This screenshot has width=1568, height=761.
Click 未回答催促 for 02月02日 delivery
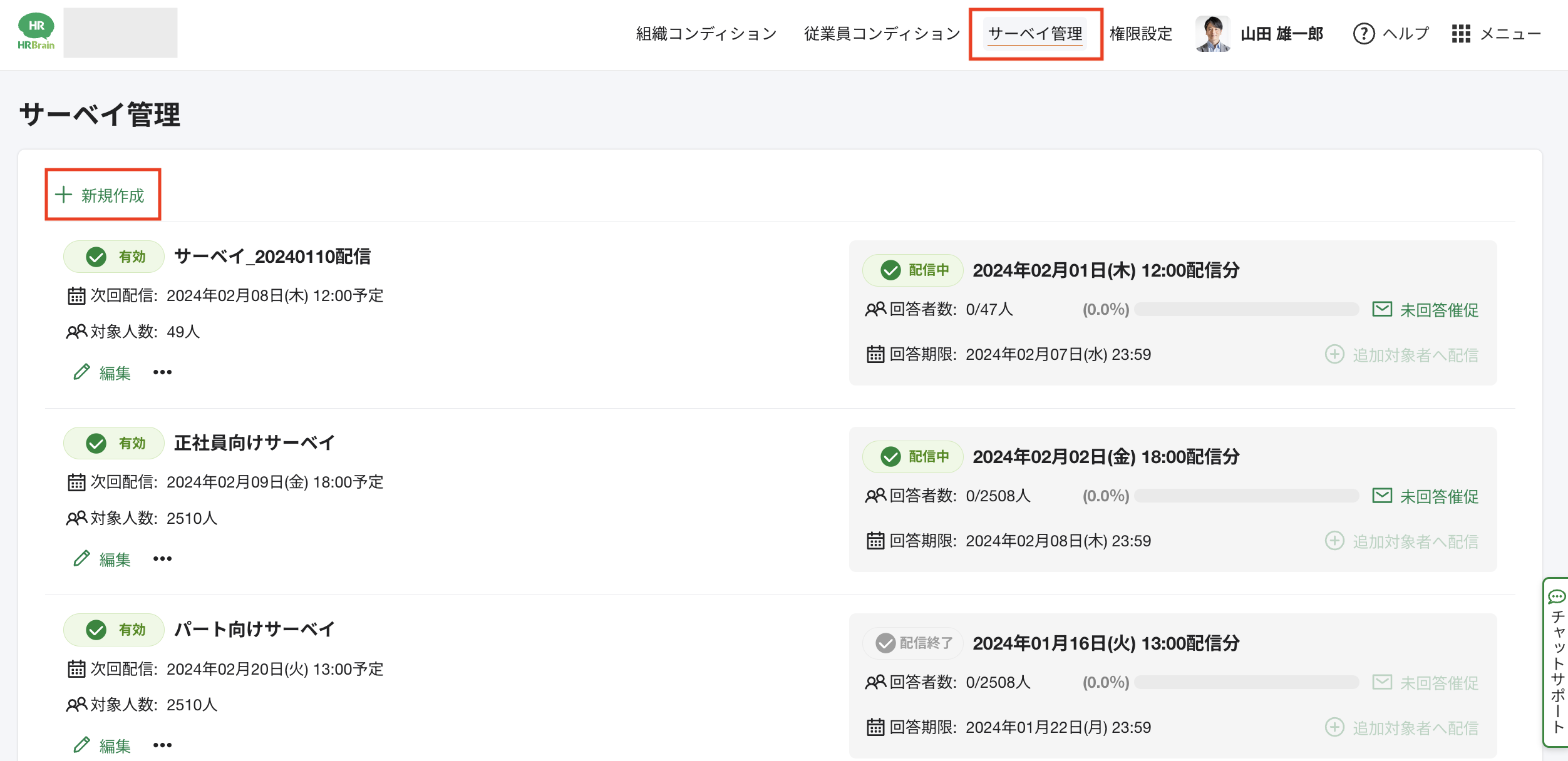(x=1439, y=496)
